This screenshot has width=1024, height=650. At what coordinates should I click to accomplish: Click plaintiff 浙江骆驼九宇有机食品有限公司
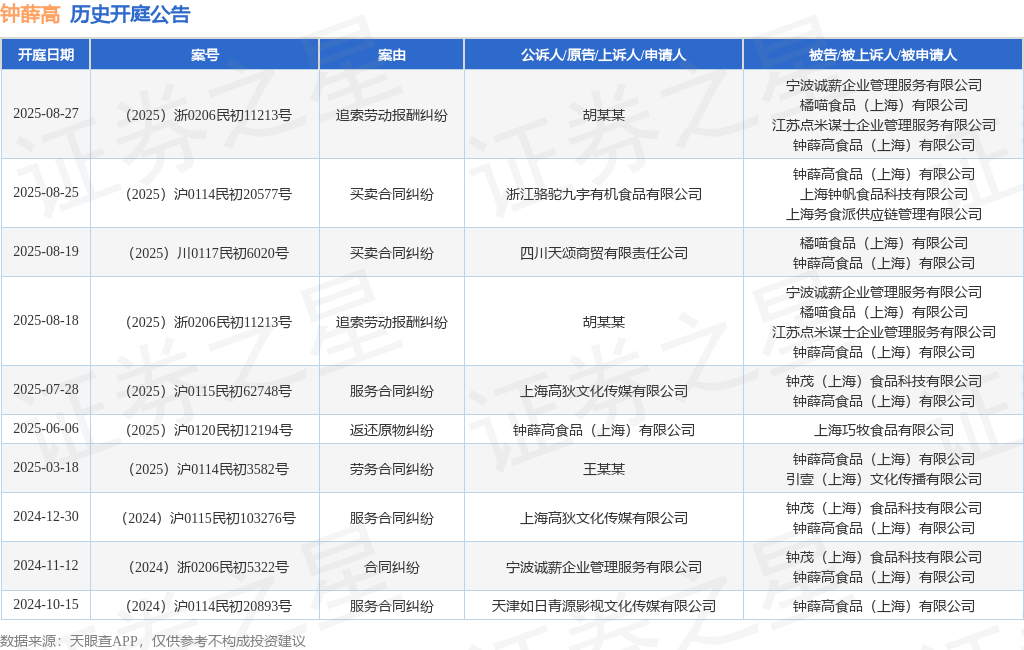604,194
